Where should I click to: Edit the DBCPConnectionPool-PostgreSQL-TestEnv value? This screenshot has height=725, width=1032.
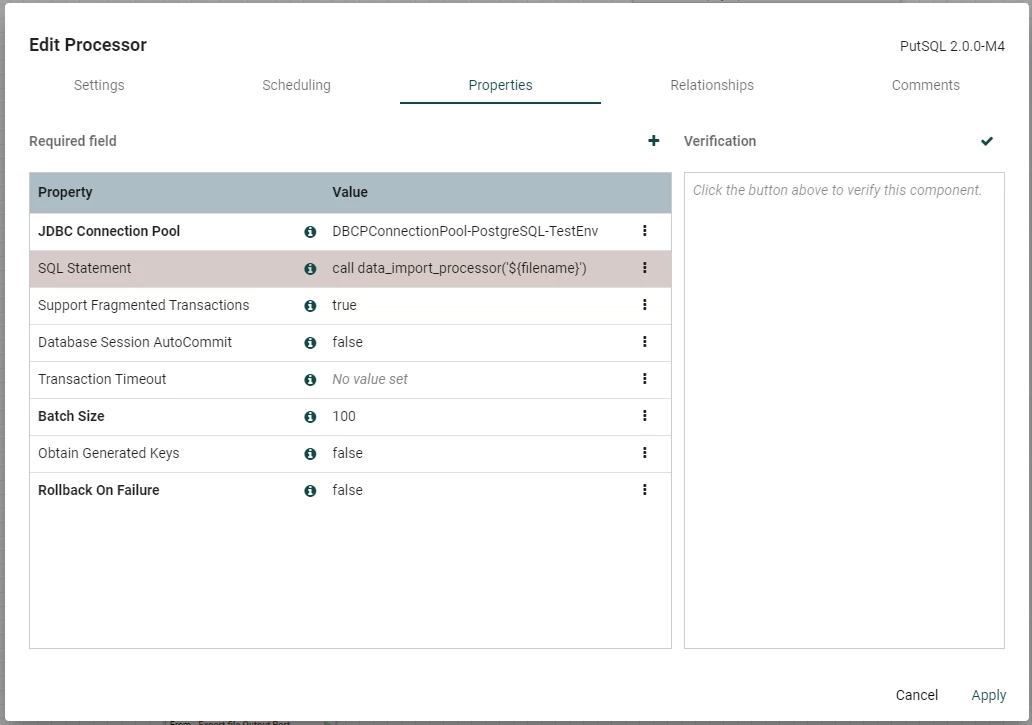(x=465, y=231)
